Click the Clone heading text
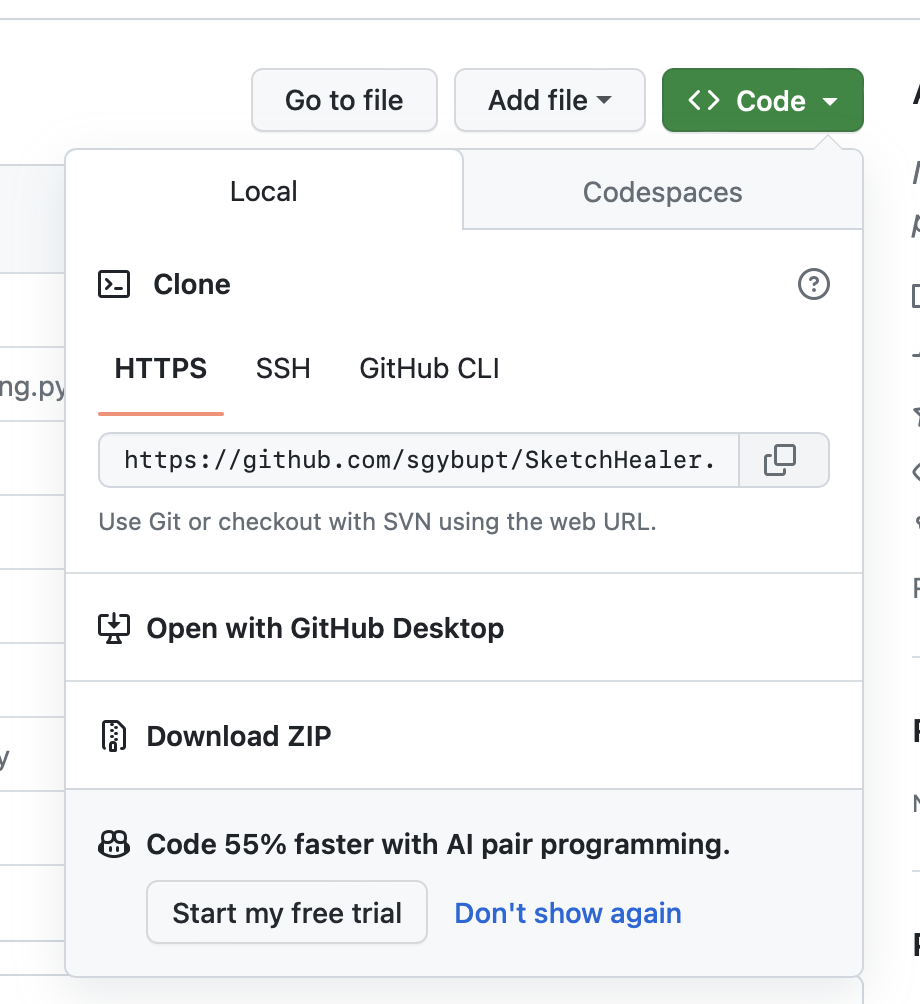This screenshot has height=1004, width=920. pos(192,284)
